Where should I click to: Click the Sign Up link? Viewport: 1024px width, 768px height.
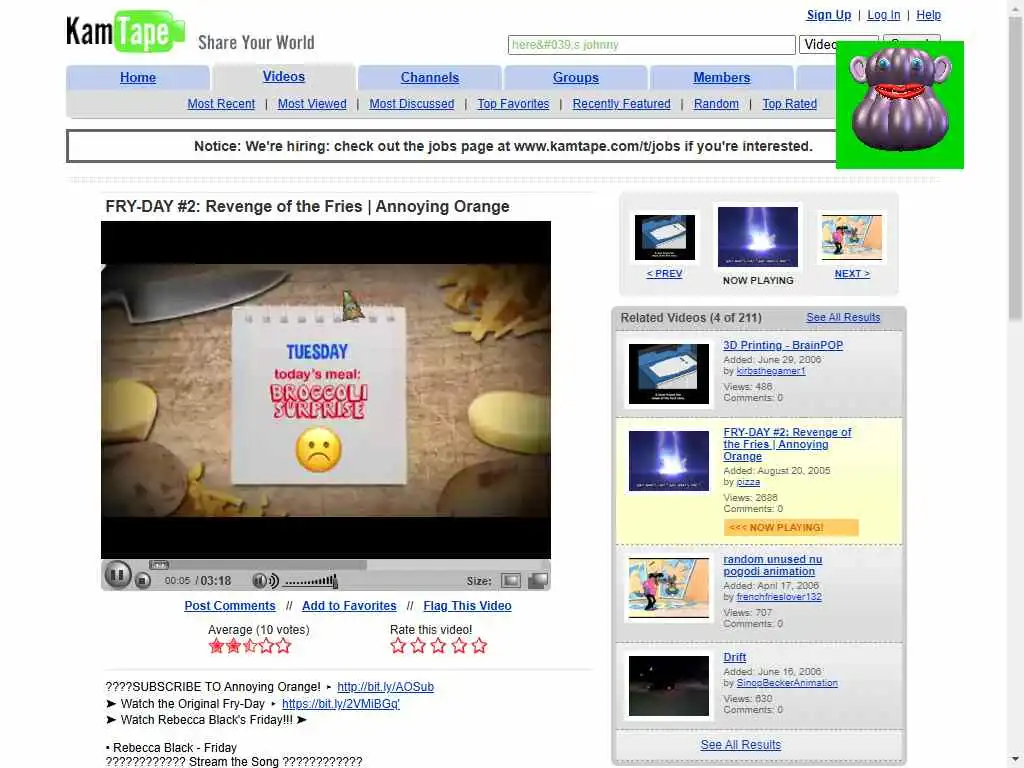tap(829, 15)
